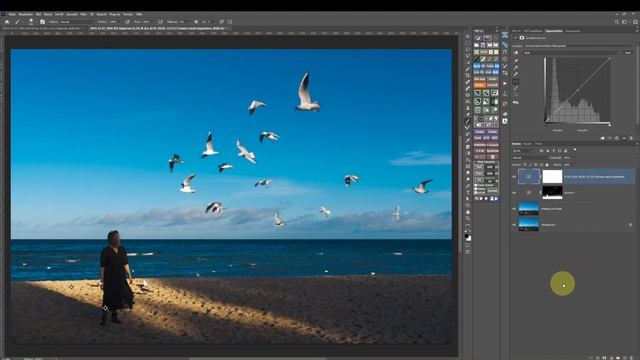The image size is (640, 360).
Task: Open the Brush tool preset picker icon
Action: click(18, 22)
